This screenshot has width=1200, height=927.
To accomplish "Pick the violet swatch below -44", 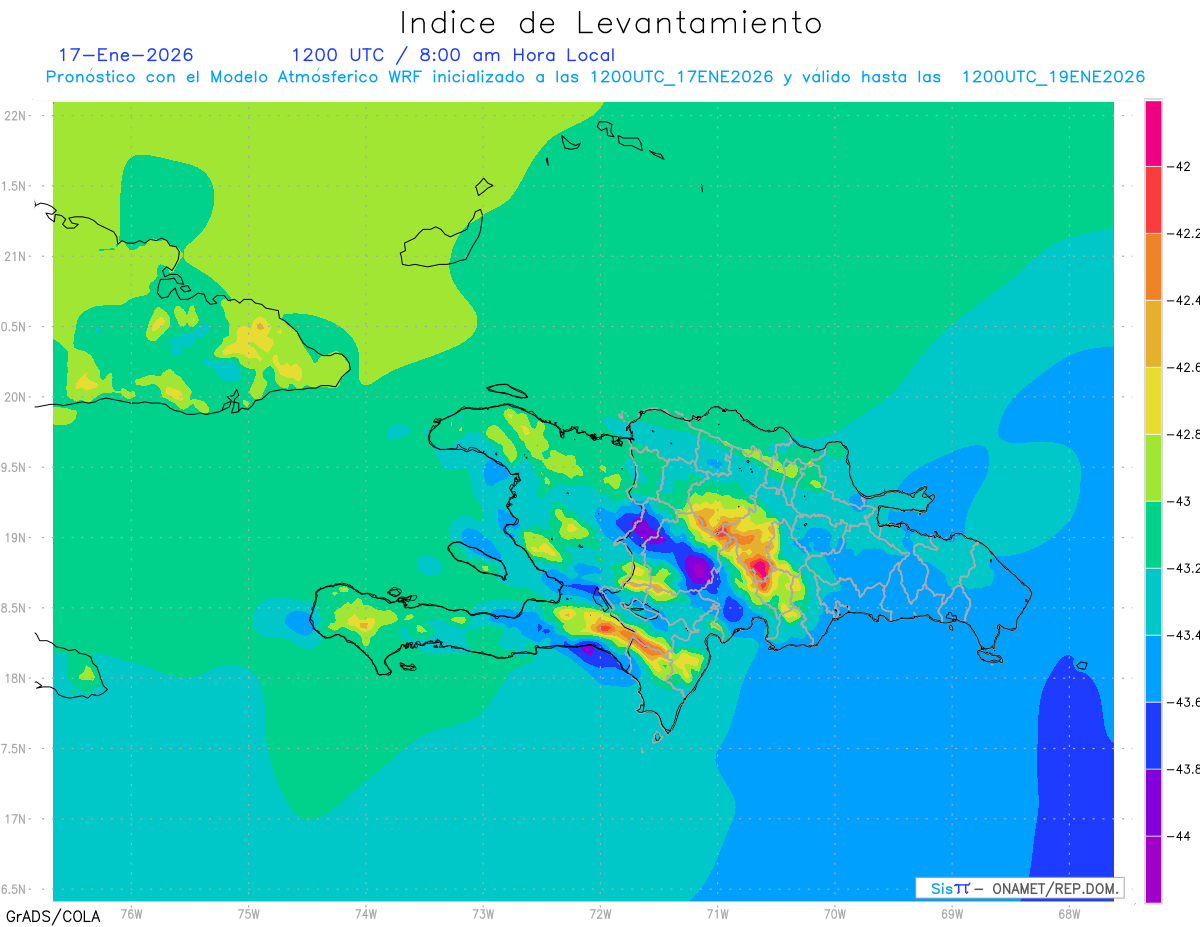I will point(1153,869).
